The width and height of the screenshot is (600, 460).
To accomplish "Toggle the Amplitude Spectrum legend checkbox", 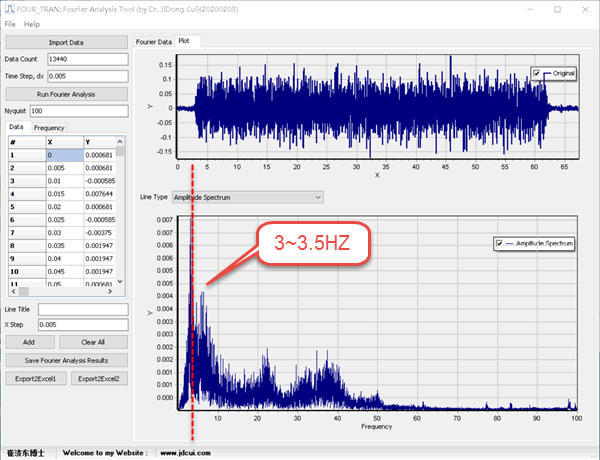I will pyautogui.click(x=499, y=243).
